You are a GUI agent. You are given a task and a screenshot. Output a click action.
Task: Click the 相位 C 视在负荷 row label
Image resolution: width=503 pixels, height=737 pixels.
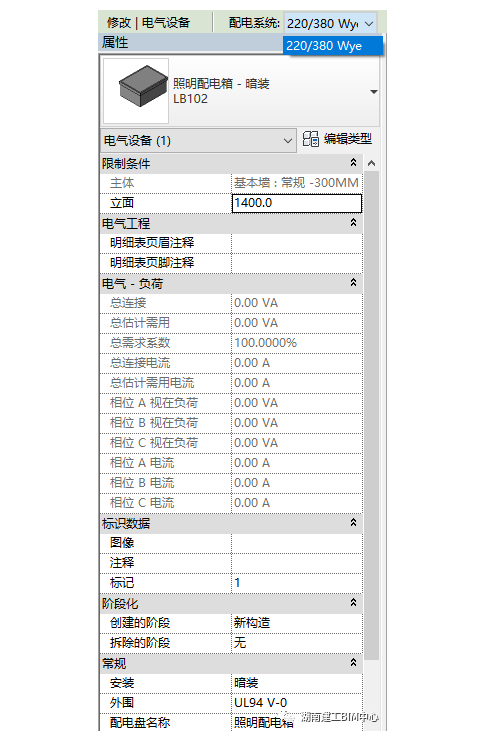coord(154,443)
